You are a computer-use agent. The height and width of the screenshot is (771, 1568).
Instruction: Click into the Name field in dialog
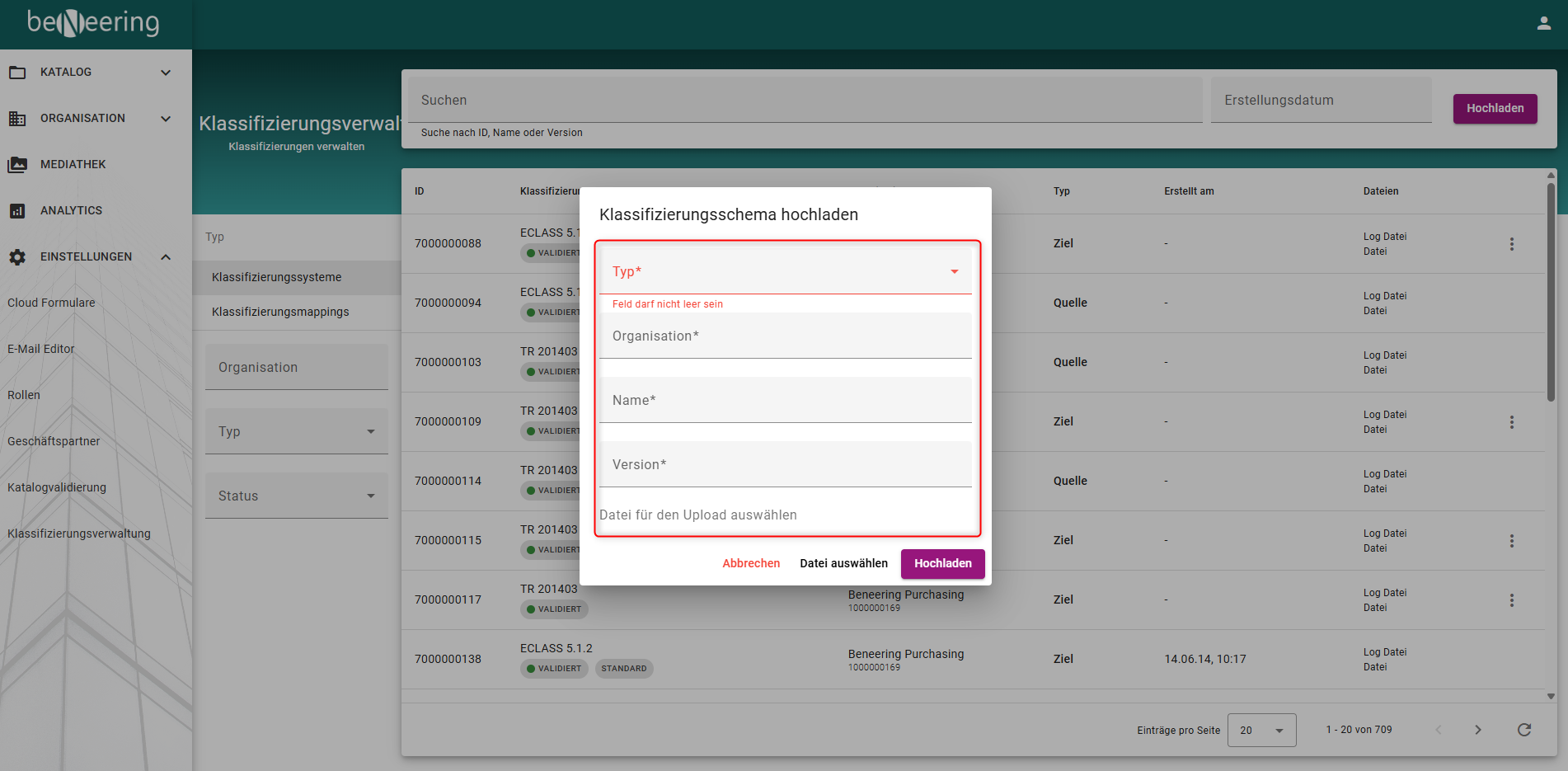[x=785, y=401]
